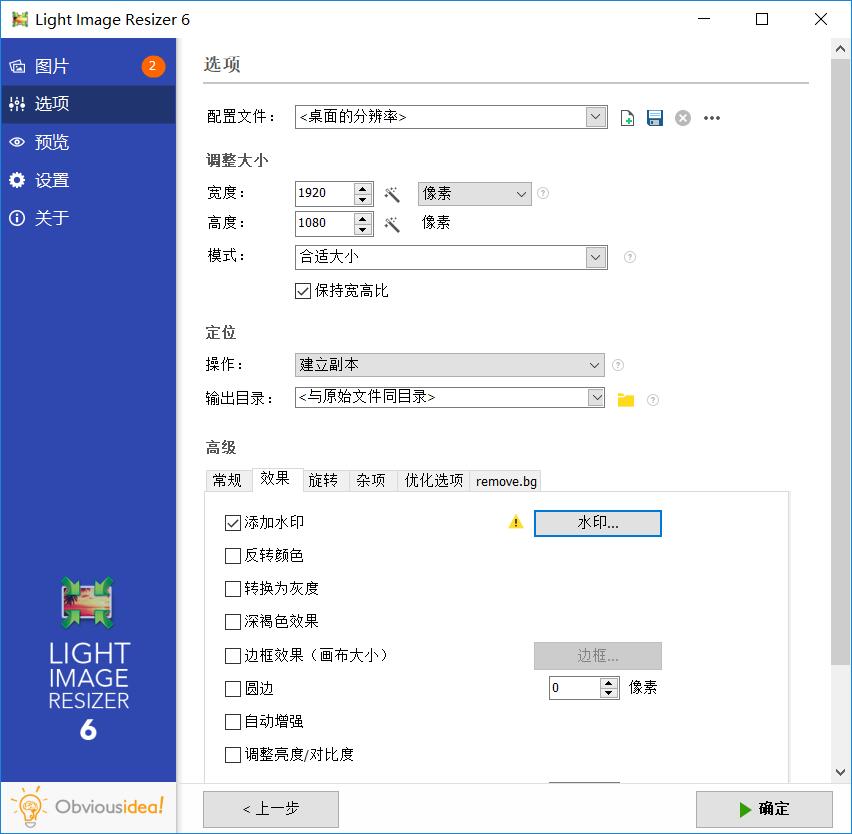Enable the 转换为灰度 checkbox
This screenshot has height=834, width=852.
[x=233, y=588]
